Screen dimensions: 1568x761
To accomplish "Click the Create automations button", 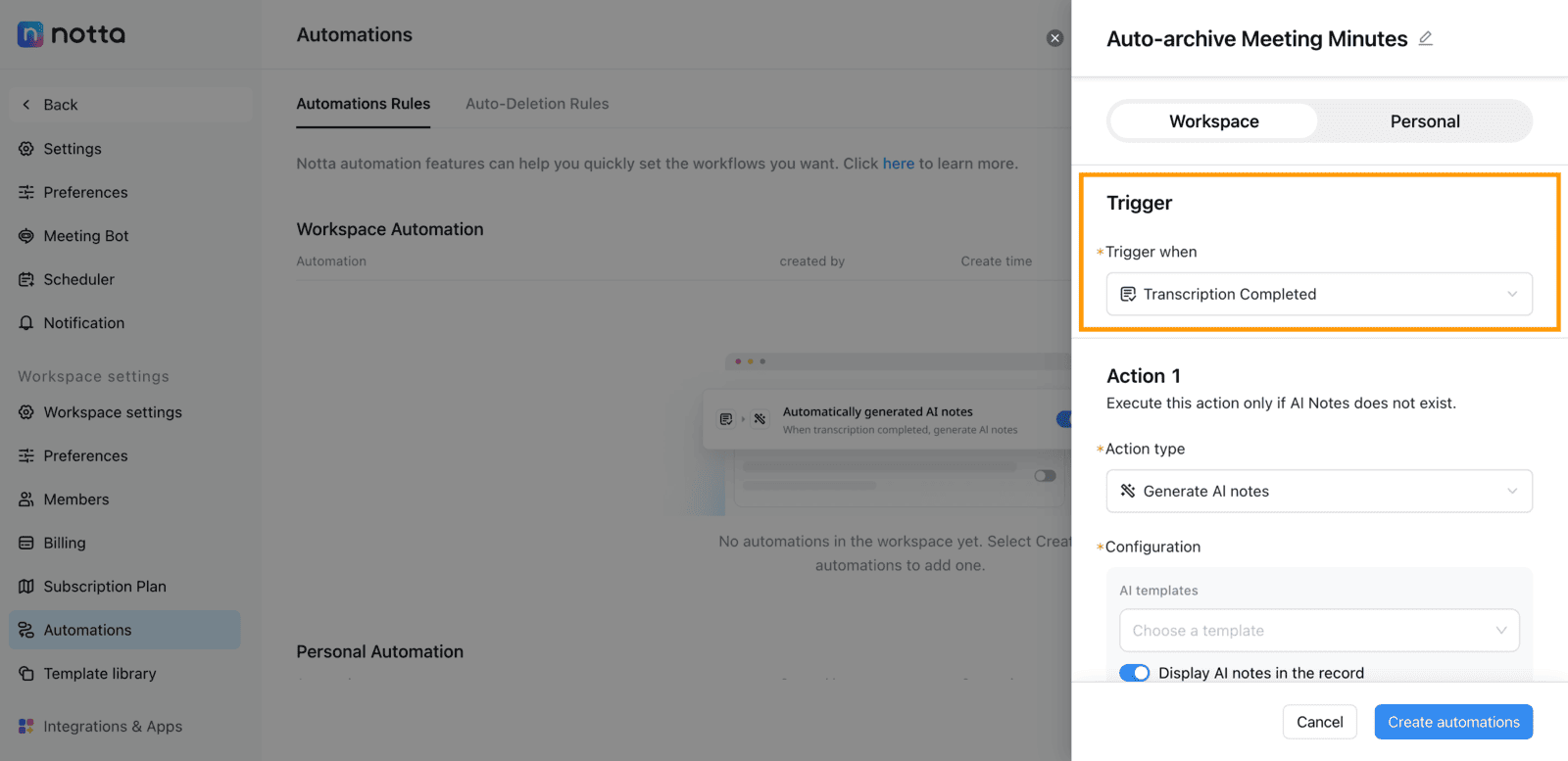I will click(1453, 722).
